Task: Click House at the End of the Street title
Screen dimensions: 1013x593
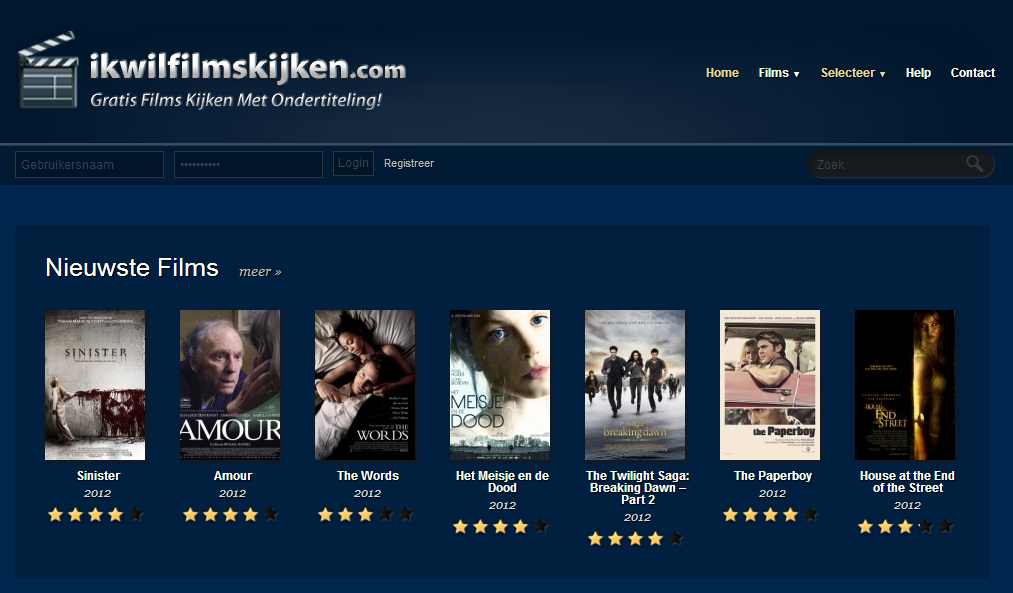Action: (907, 482)
